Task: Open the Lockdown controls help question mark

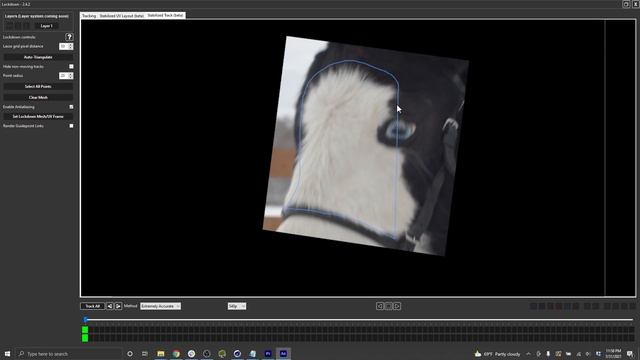Action: click(69, 37)
